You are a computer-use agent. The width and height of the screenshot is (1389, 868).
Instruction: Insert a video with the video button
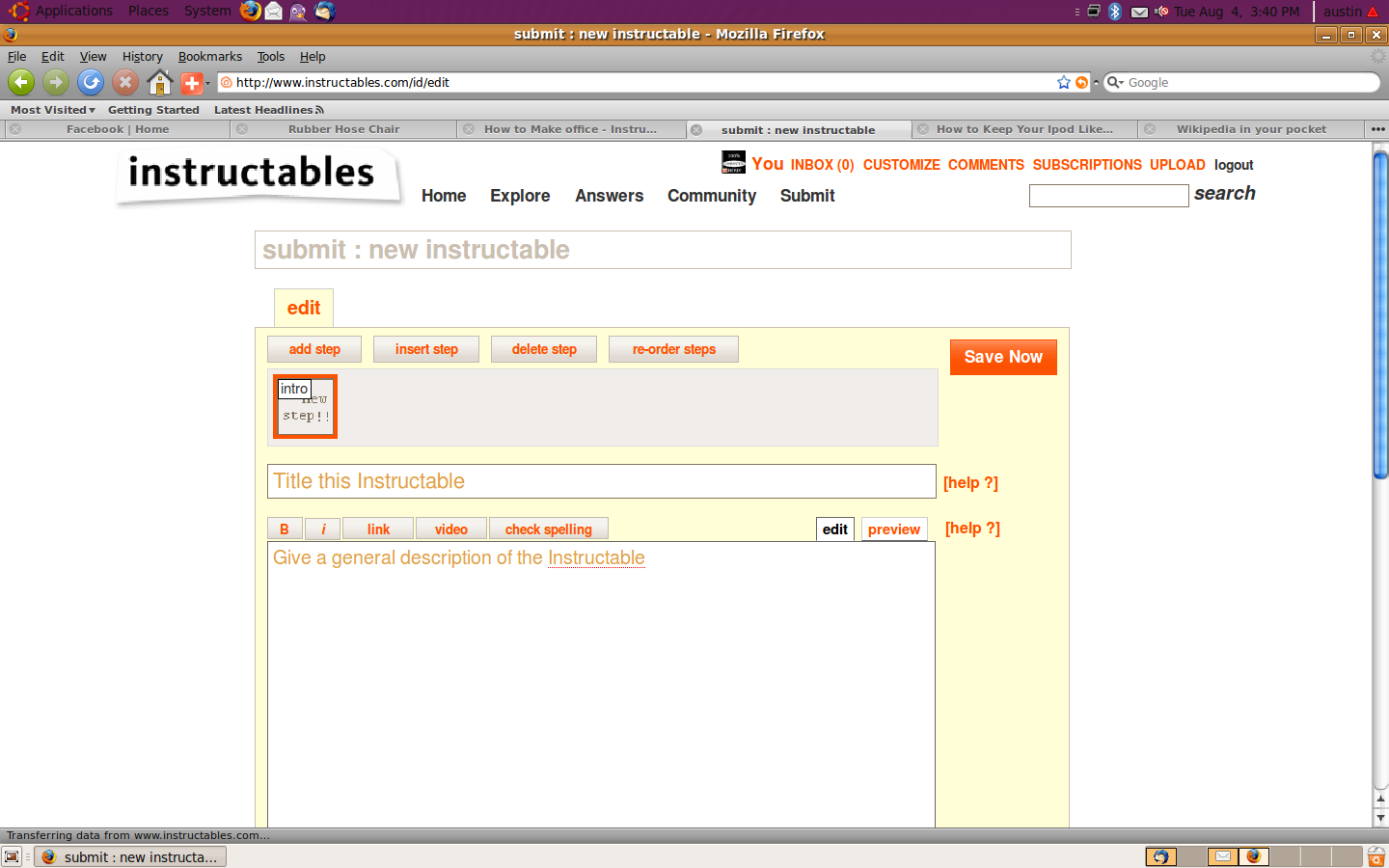tap(450, 529)
